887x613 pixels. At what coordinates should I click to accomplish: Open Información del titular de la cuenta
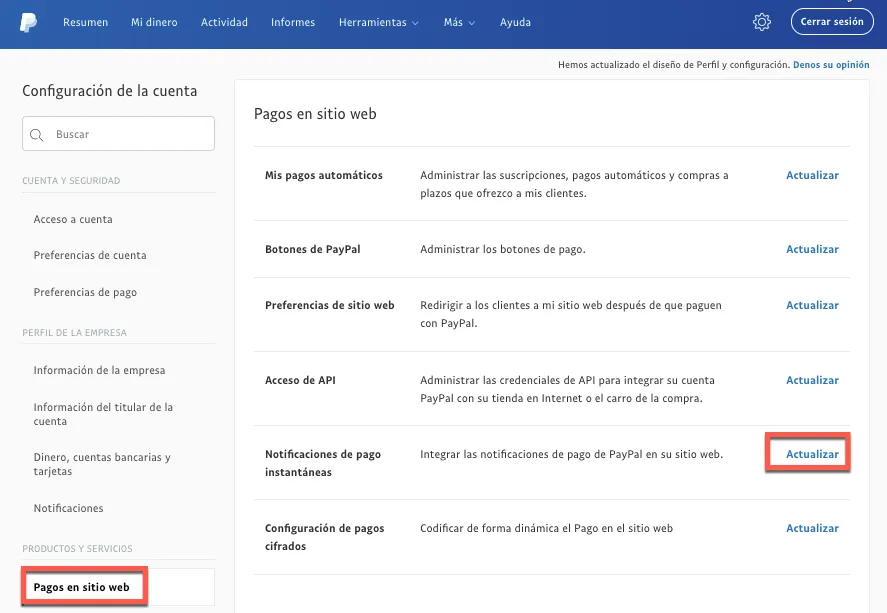(104, 414)
